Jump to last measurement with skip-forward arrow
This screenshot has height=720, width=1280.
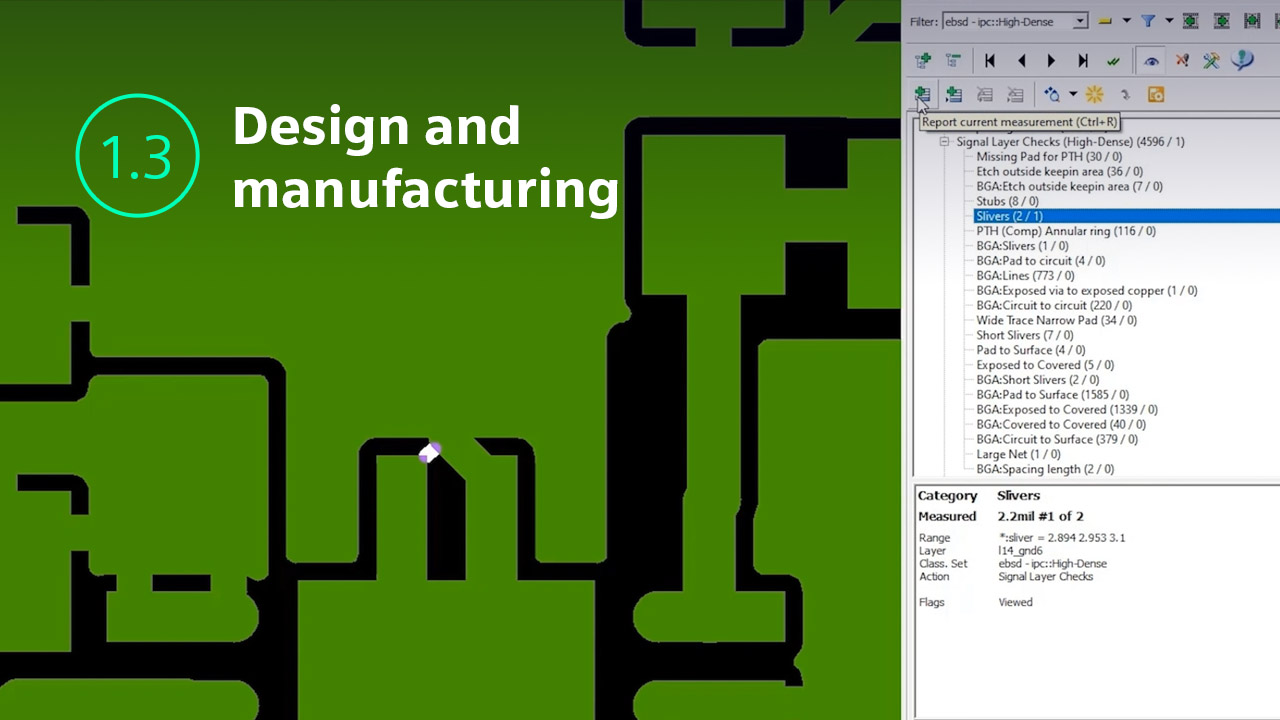(1082, 61)
